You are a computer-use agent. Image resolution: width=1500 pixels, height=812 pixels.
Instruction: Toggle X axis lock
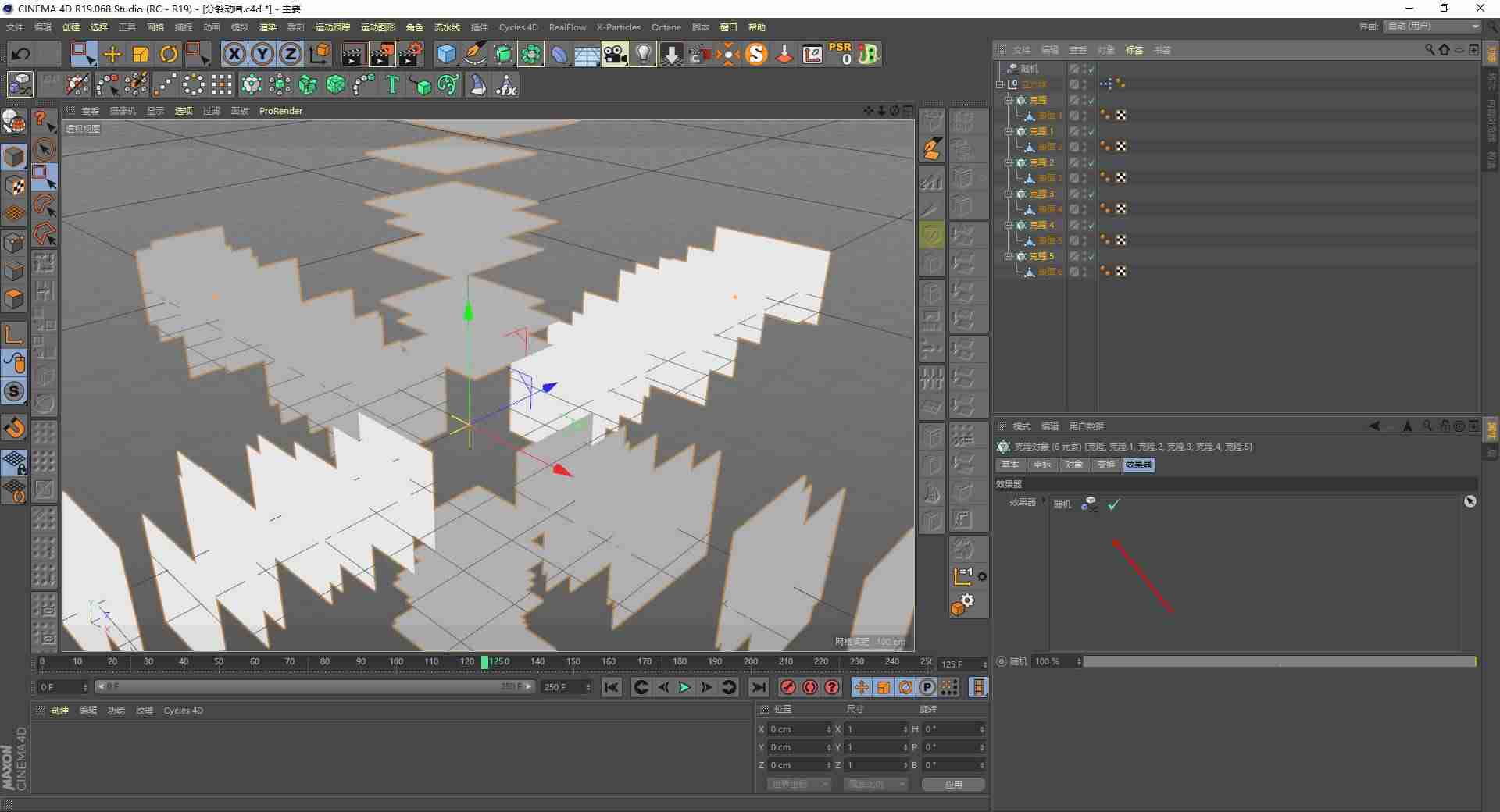234,54
